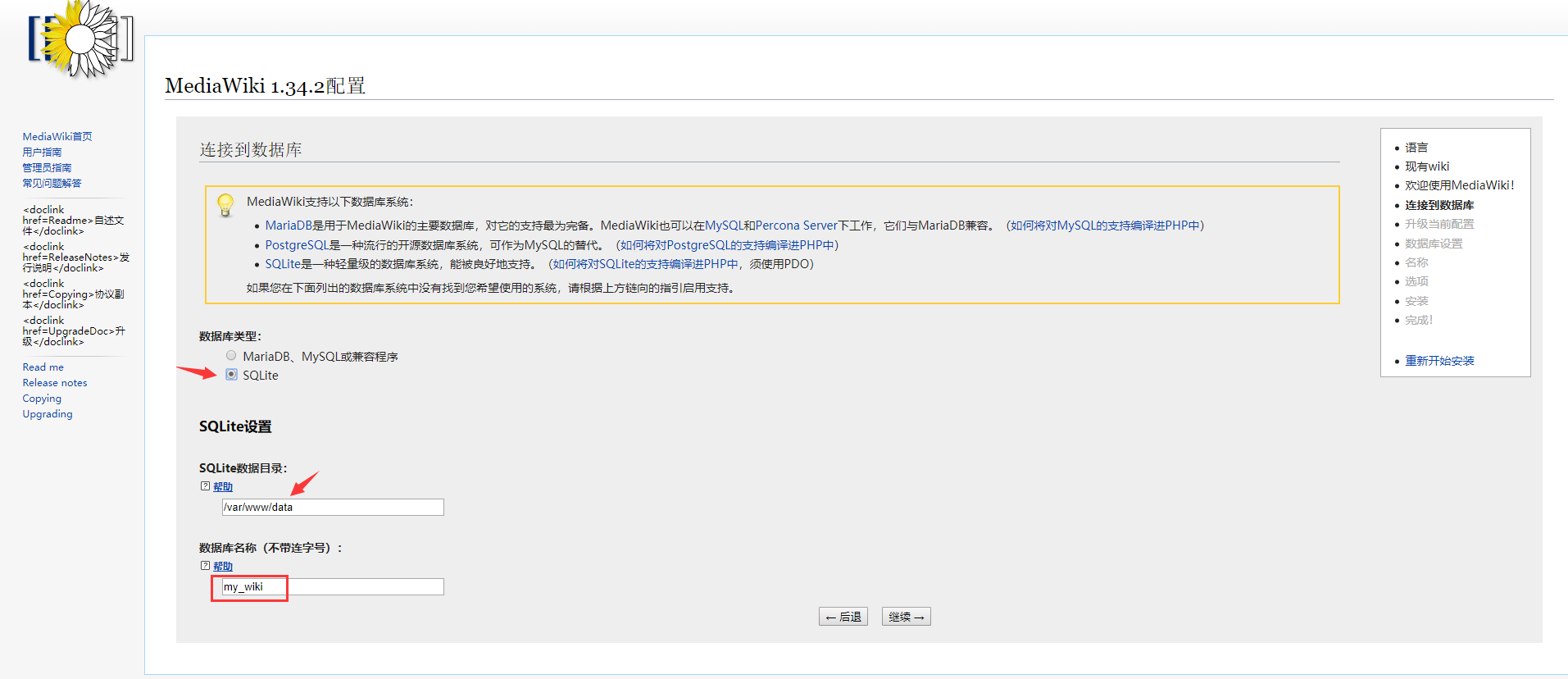The width and height of the screenshot is (1568, 679).
Task: Click the MediaWiki支持以下数据库系统 intro text
Action: [x=330, y=202]
